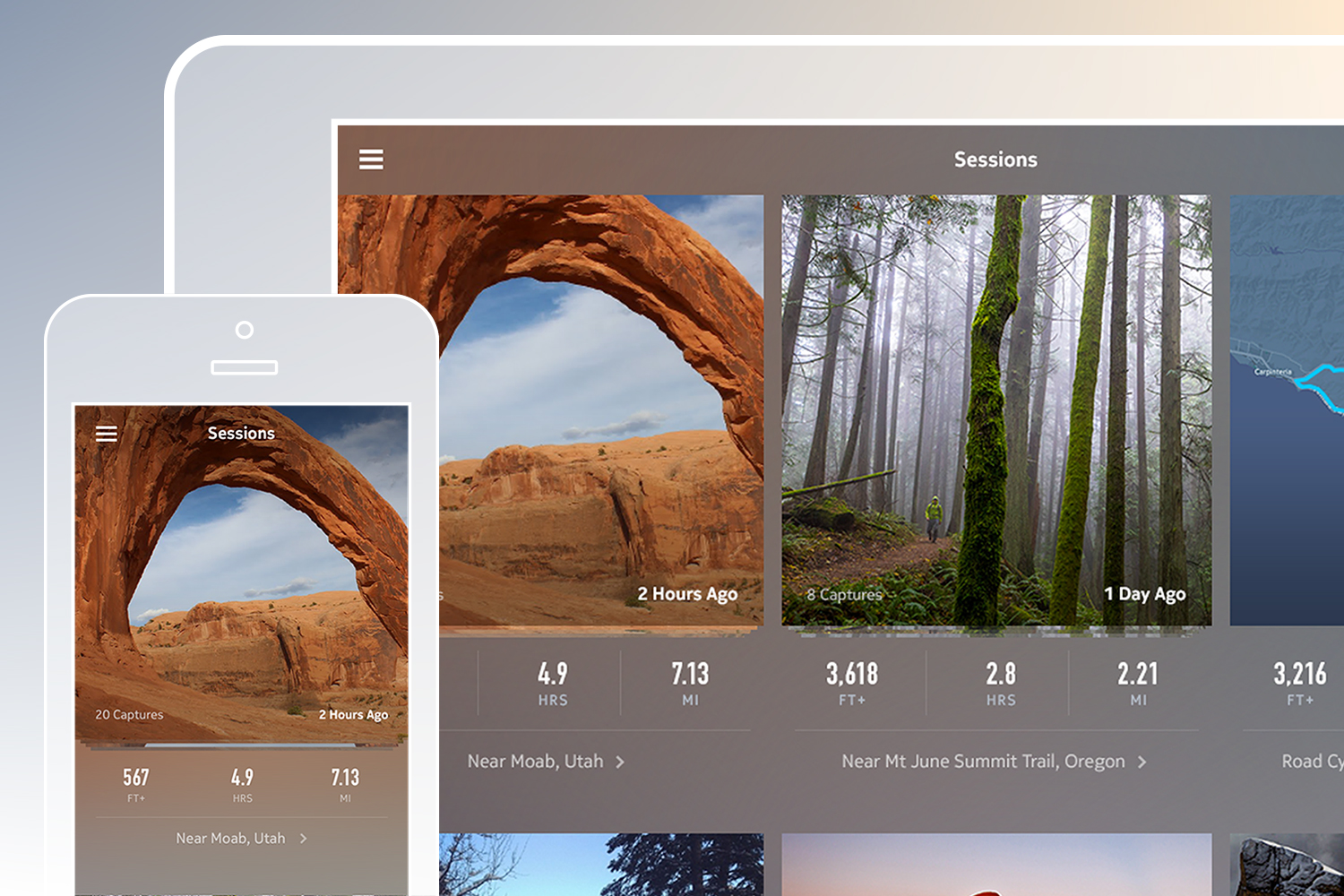Click the 3,618 FT+ stat
The width and height of the screenshot is (1344, 896).
pos(852,683)
